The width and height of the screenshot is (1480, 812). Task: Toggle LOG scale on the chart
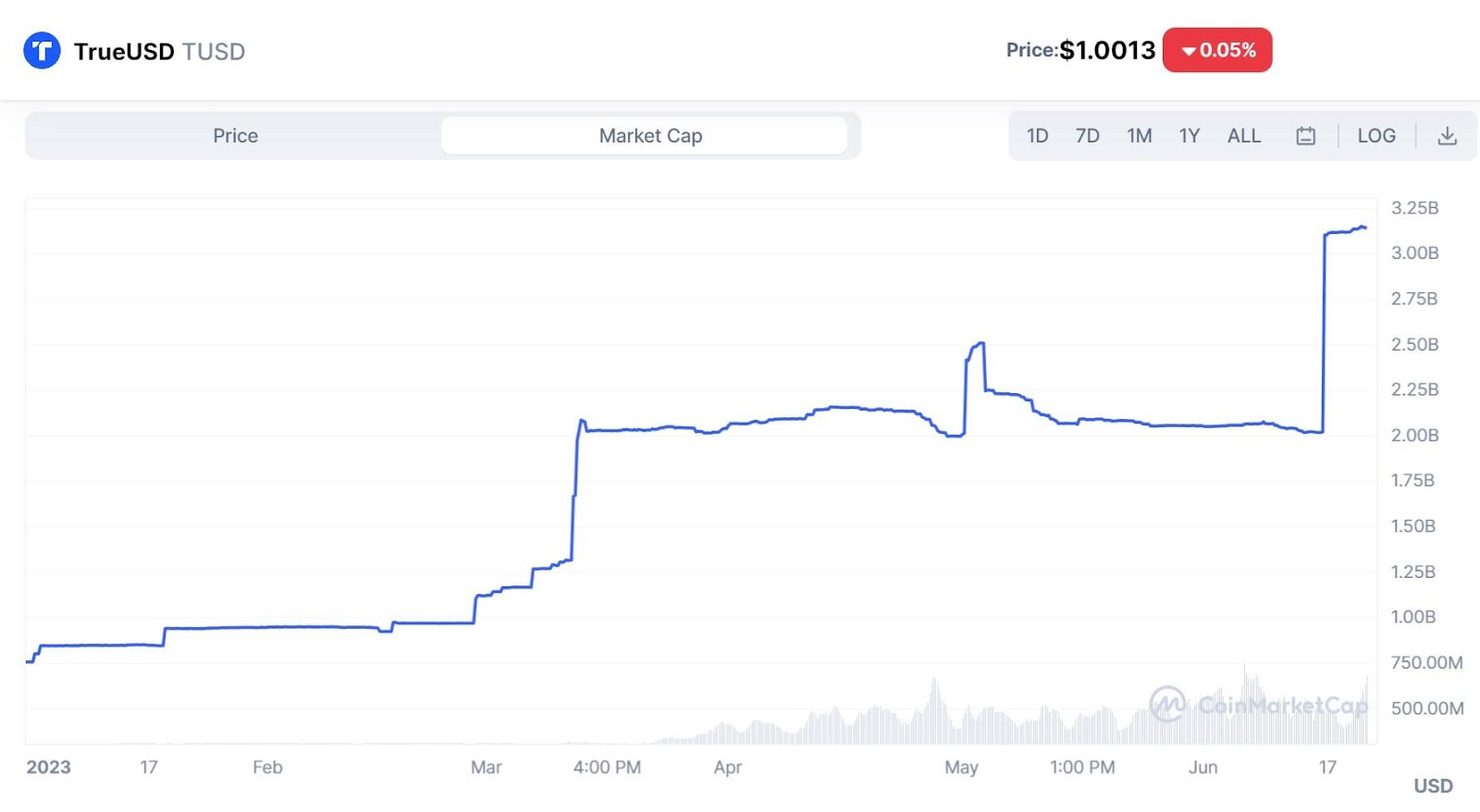click(1376, 136)
